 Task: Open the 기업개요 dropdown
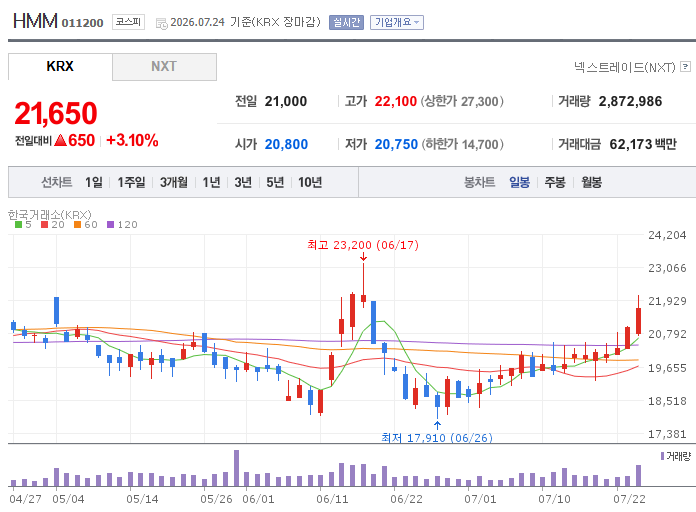click(x=397, y=22)
